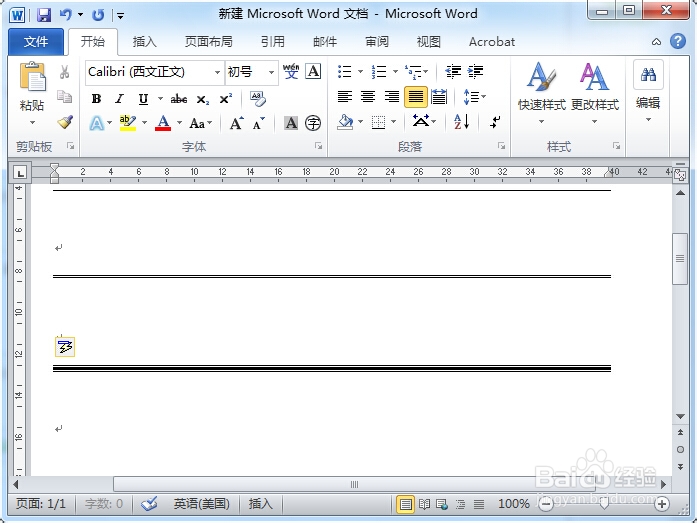
Task: Center align the text
Action: coord(368,96)
